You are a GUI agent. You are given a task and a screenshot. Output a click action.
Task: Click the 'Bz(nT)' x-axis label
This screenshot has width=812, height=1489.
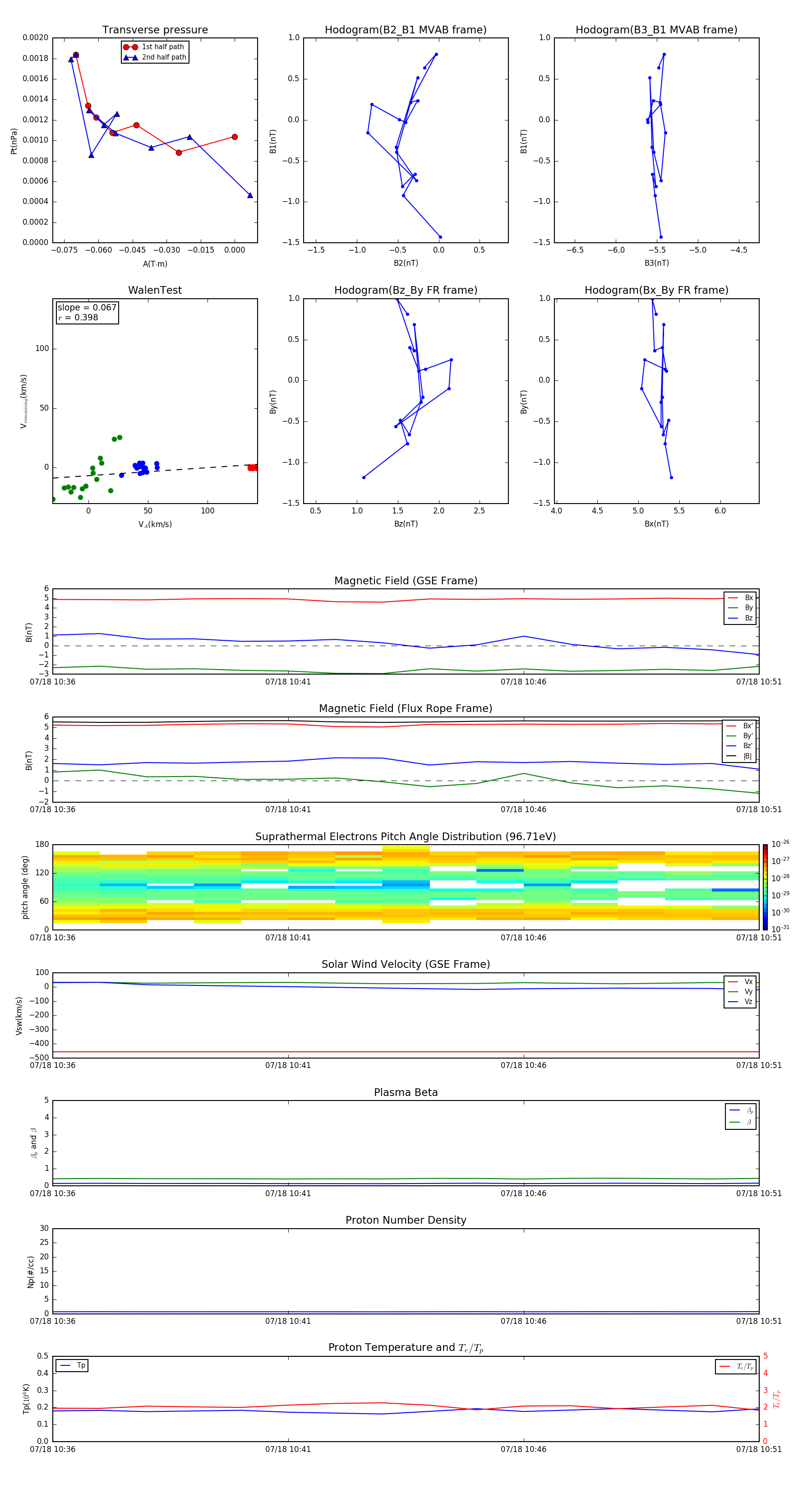[406, 524]
